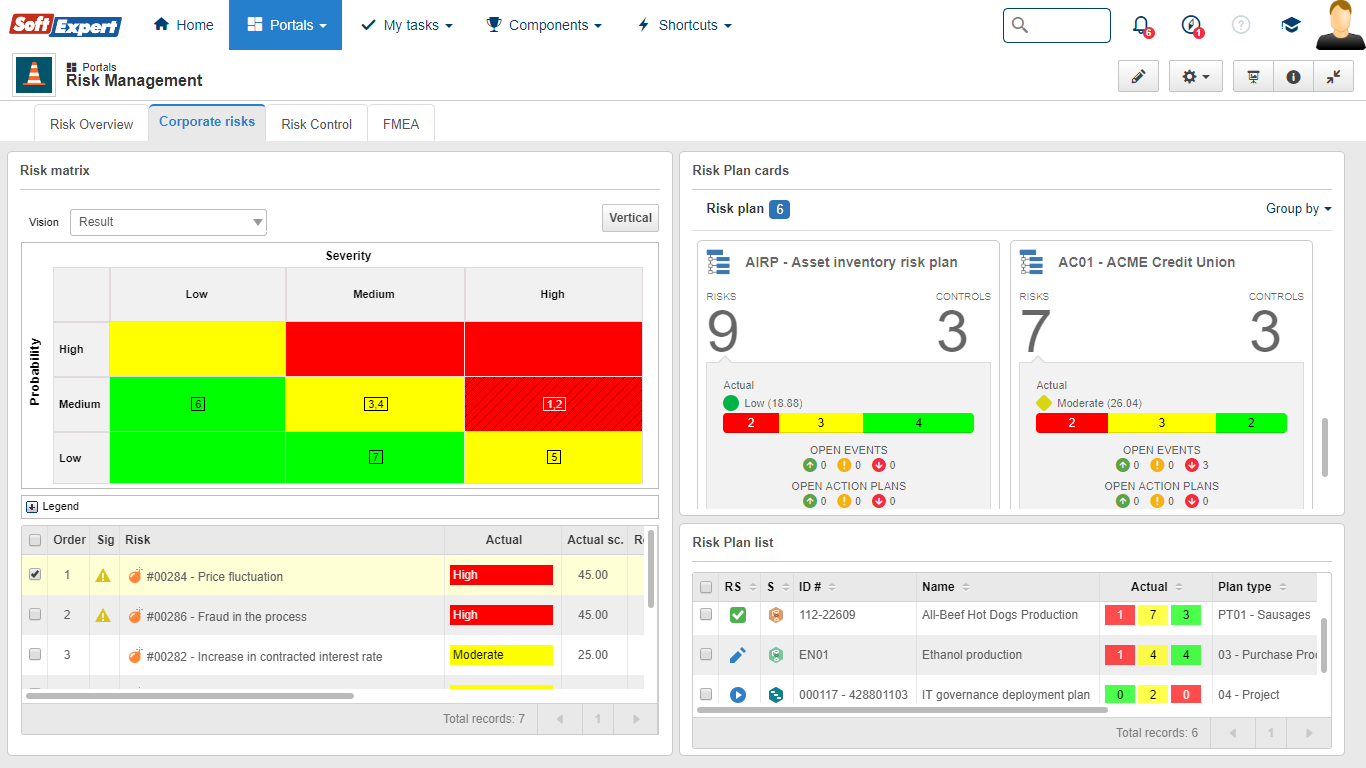This screenshot has height=768, width=1366.
Task: Click the Risk Plan cards vertical scrollbar
Action: [1326, 447]
